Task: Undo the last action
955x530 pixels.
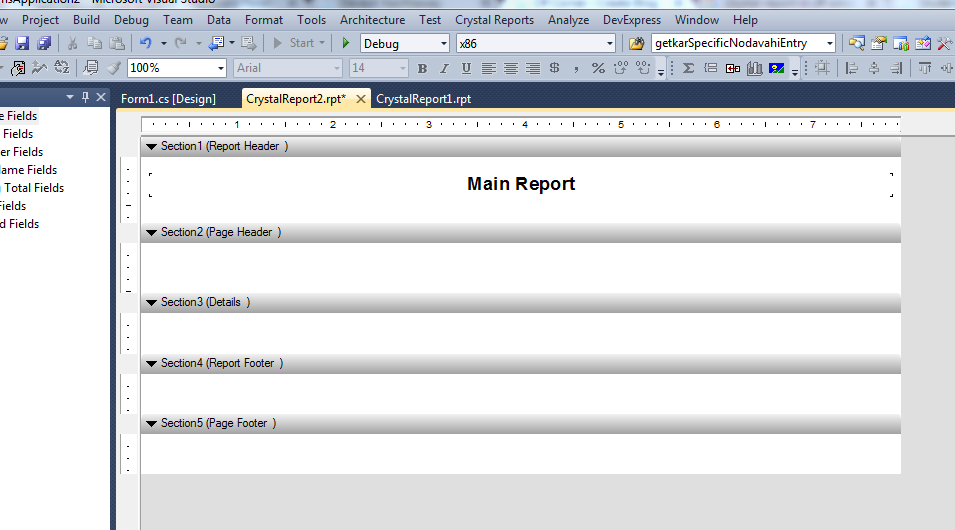Action: click(146, 43)
